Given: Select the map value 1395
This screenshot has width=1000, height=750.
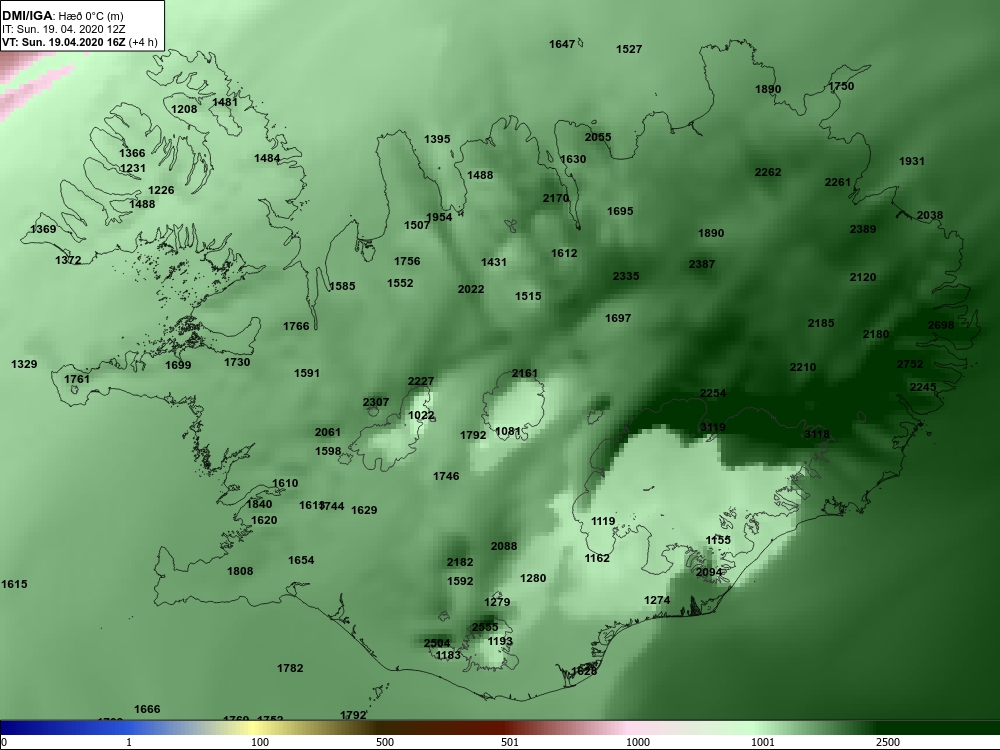Looking at the screenshot, I should click(x=437, y=139).
